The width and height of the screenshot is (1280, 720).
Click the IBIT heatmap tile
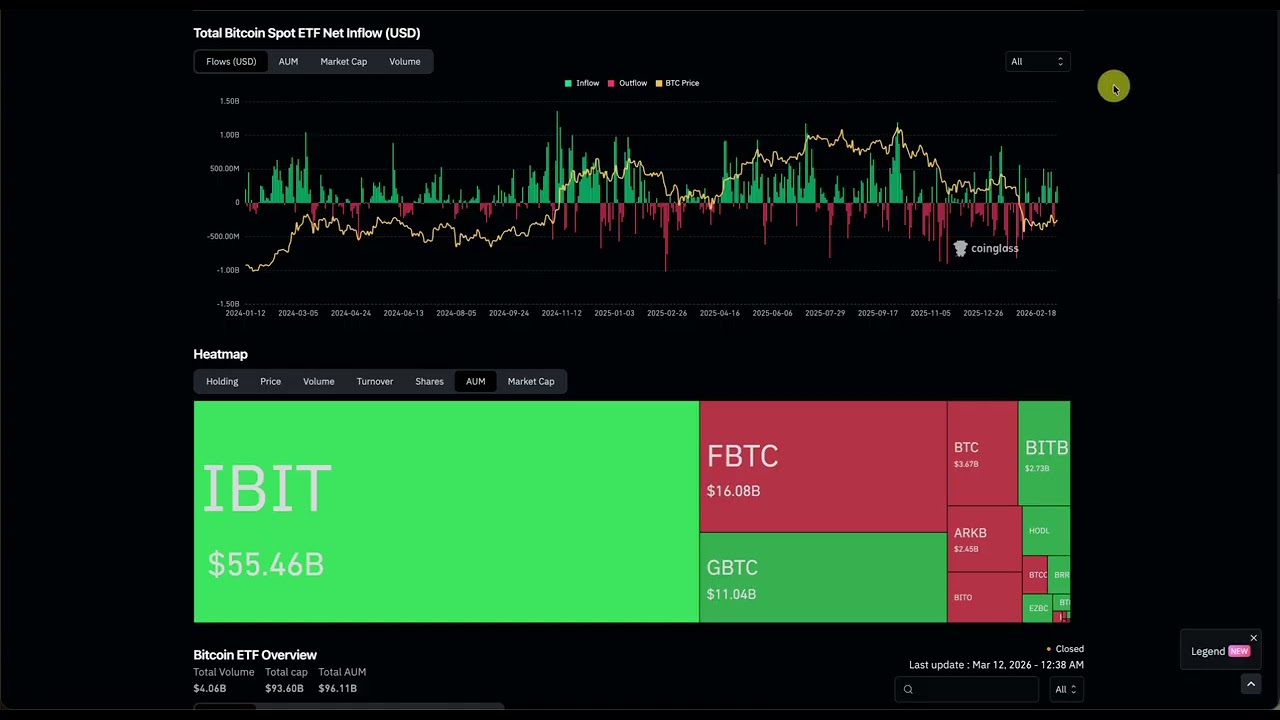click(446, 512)
